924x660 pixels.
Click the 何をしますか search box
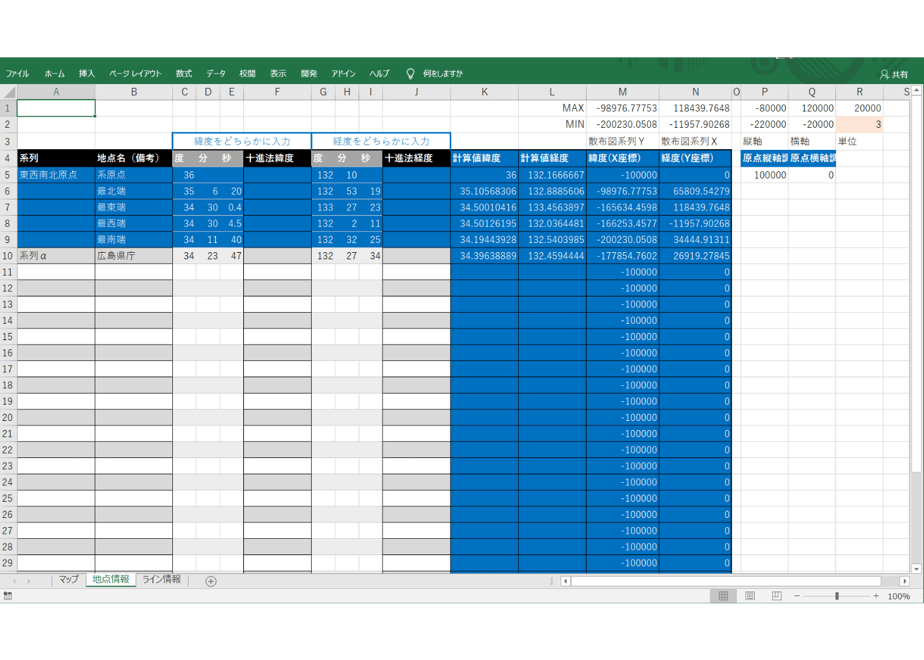(x=443, y=74)
